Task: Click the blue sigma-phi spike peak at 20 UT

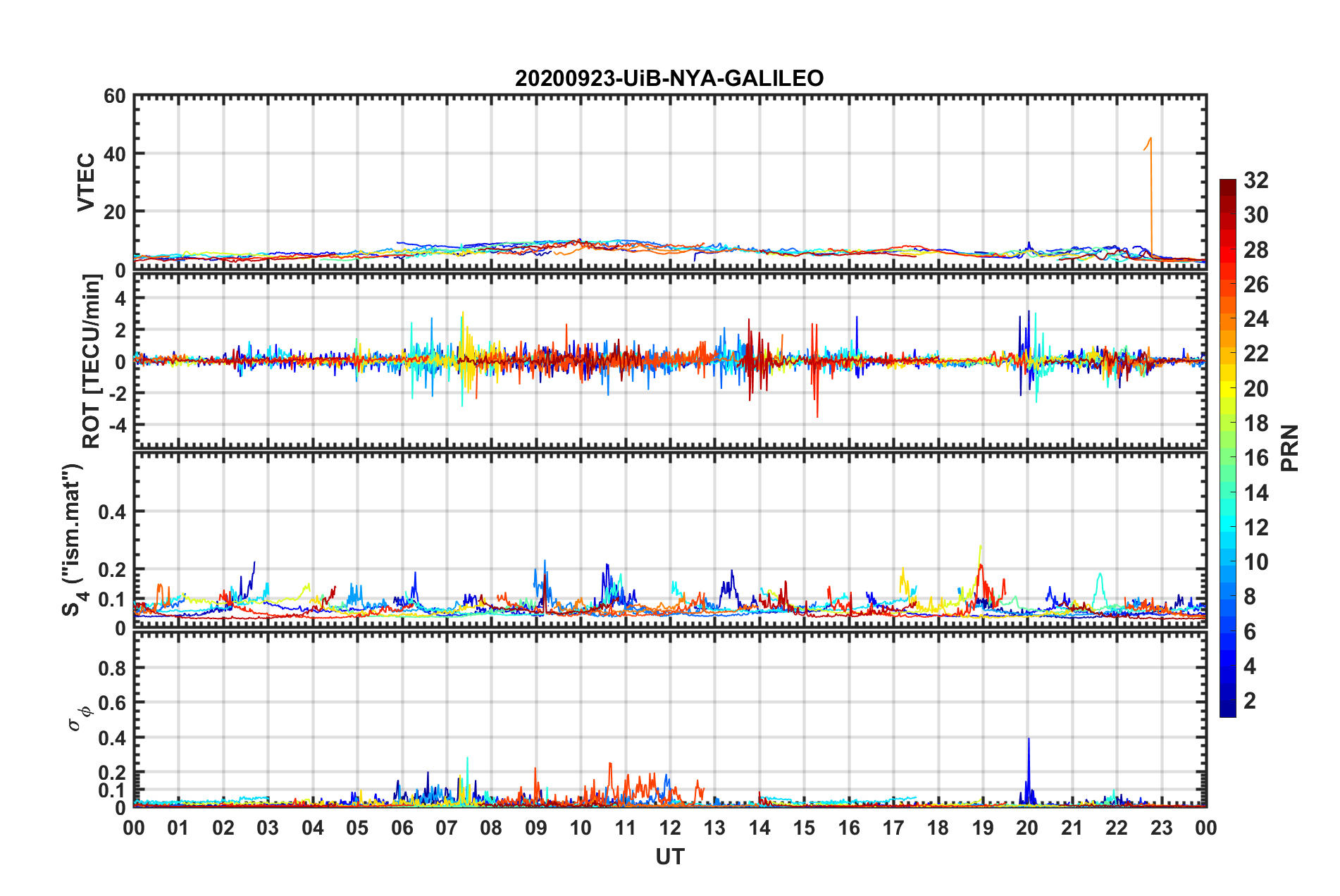Action: (x=1029, y=740)
